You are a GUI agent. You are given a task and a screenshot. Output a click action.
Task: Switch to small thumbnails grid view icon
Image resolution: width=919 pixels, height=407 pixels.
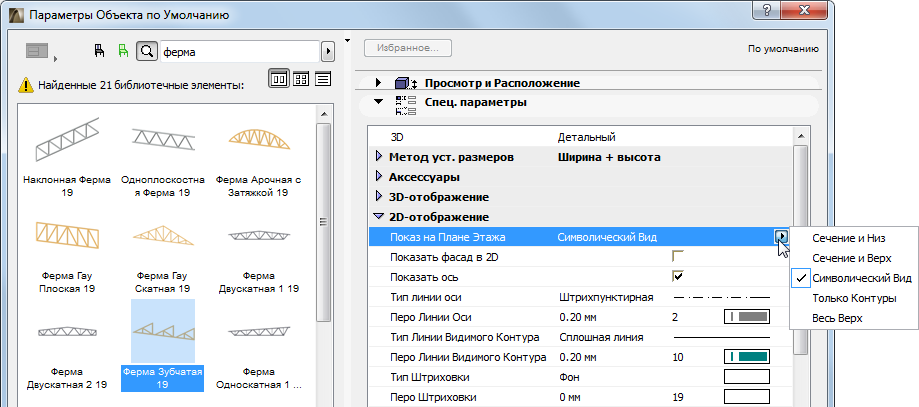tap(300, 79)
